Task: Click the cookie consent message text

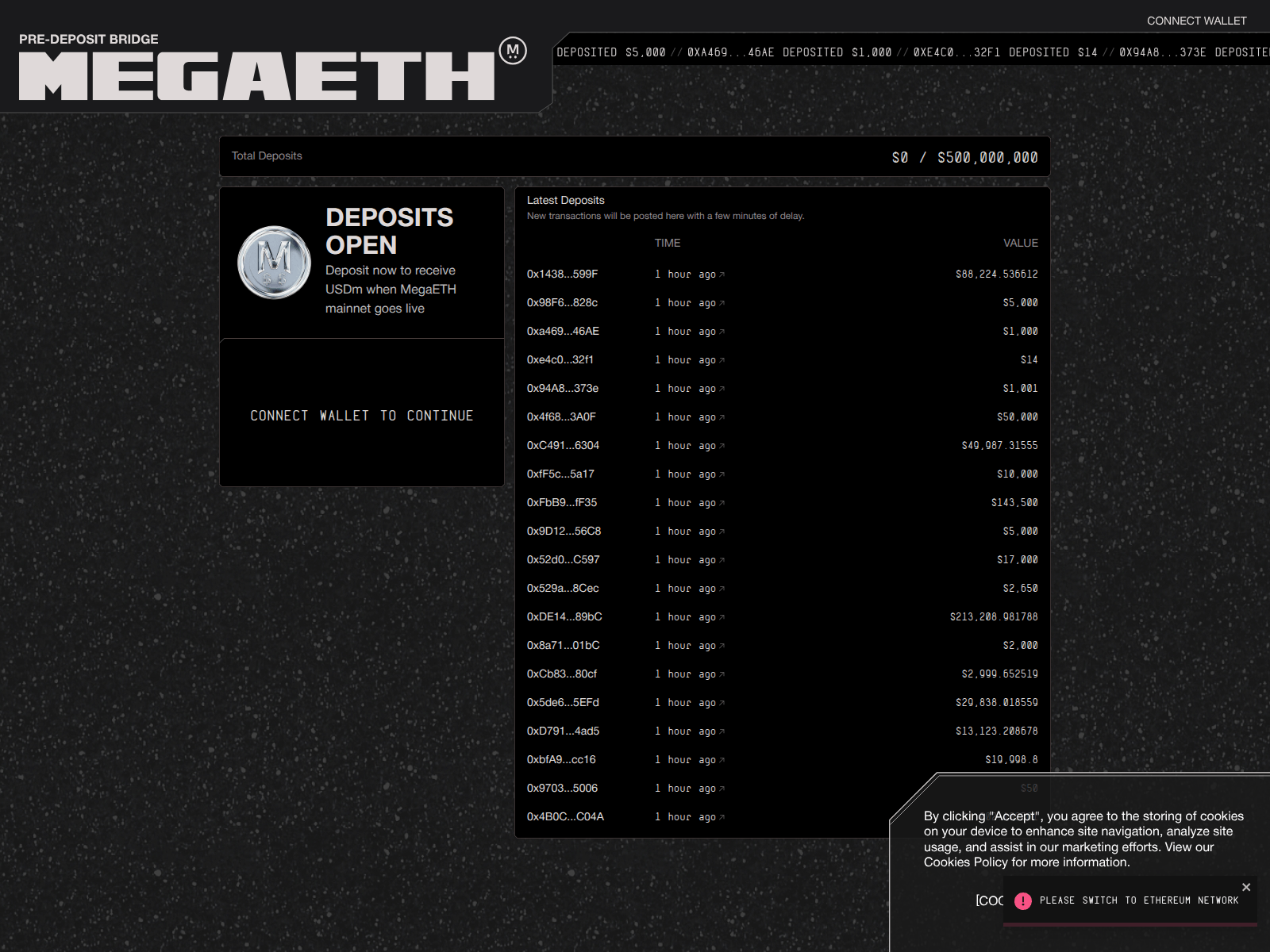Action: pos(1083,839)
